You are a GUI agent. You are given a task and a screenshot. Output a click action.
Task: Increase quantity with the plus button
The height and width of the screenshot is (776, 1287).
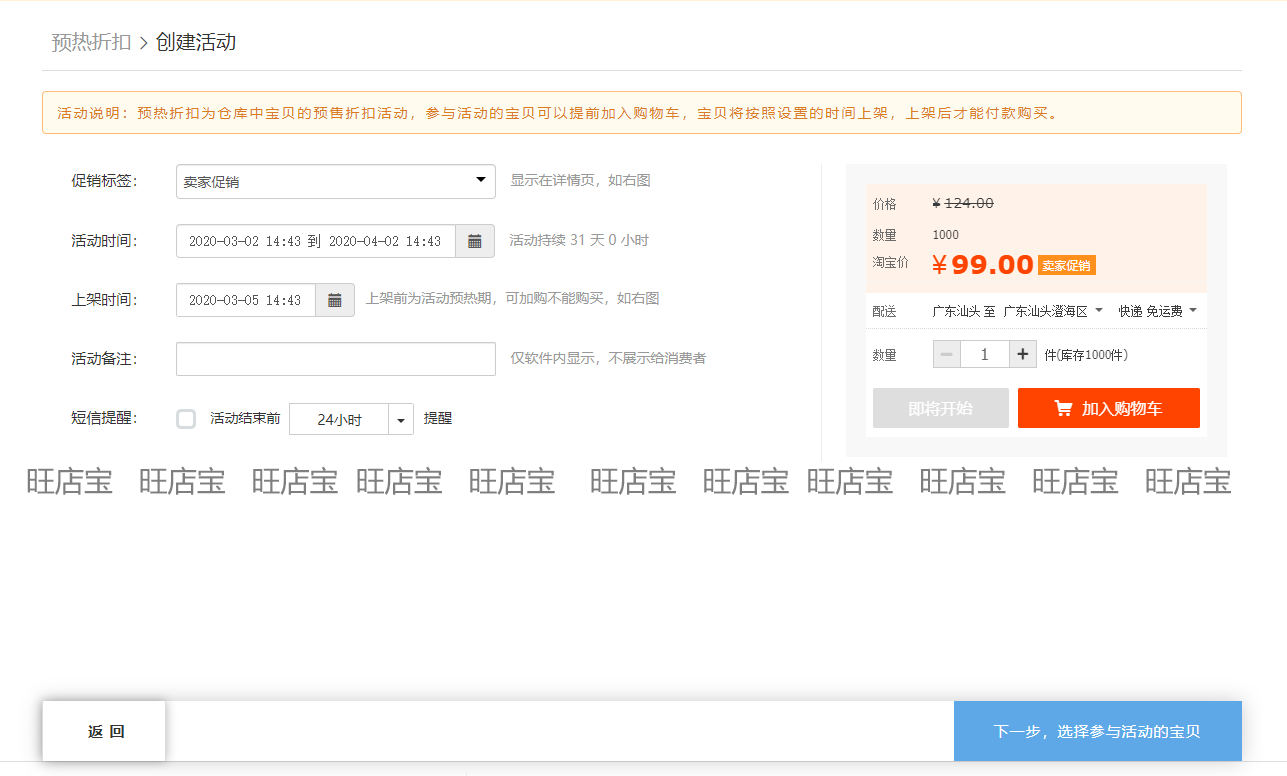click(x=1022, y=354)
